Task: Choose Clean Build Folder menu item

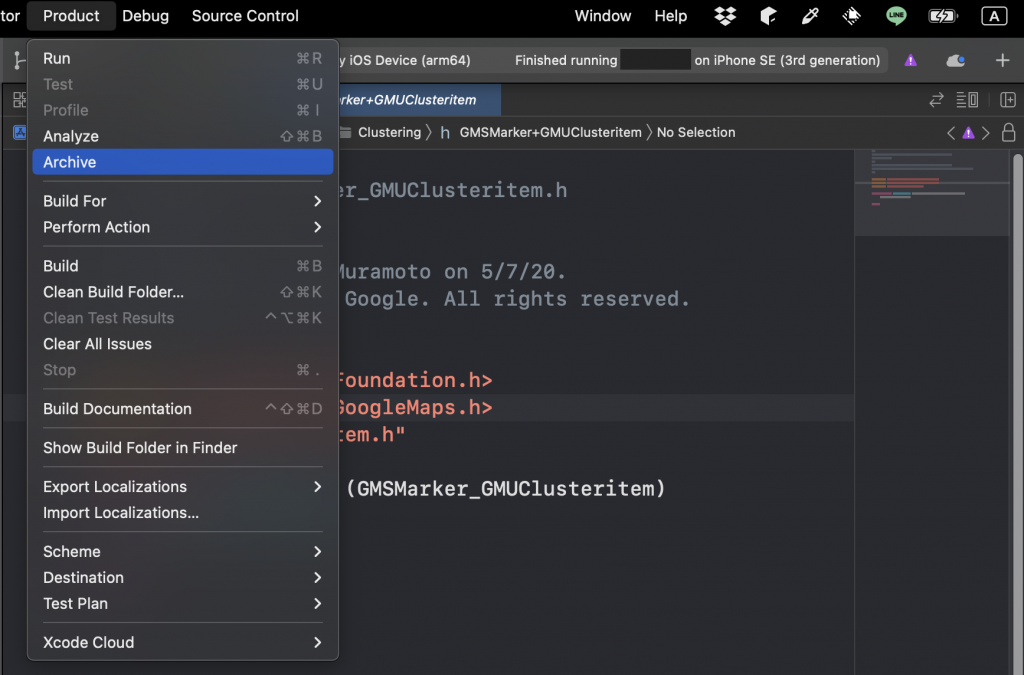Action: [113, 292]
